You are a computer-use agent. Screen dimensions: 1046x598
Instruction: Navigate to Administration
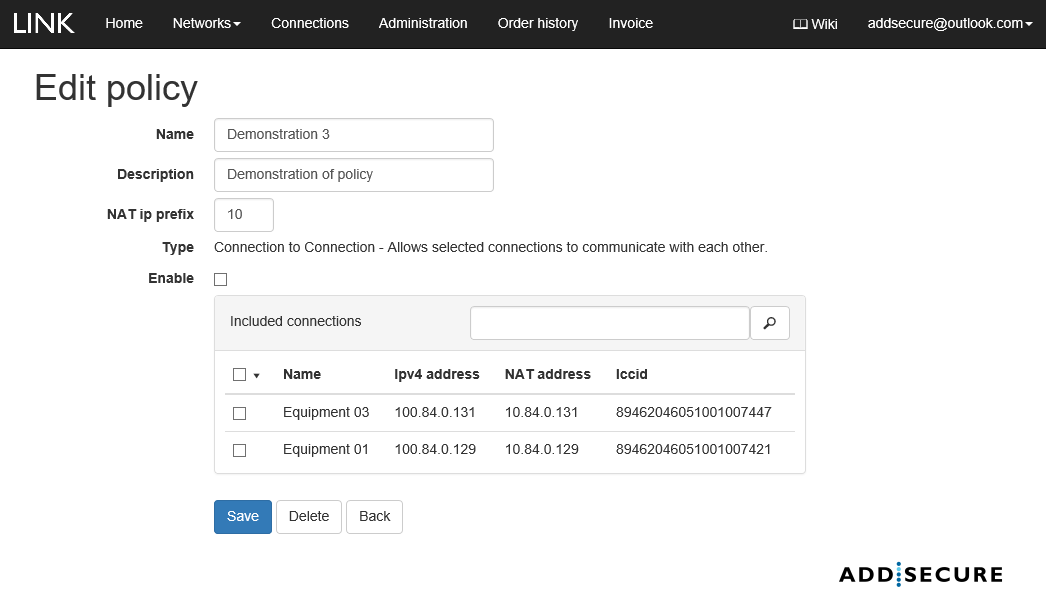click(423, 23)
